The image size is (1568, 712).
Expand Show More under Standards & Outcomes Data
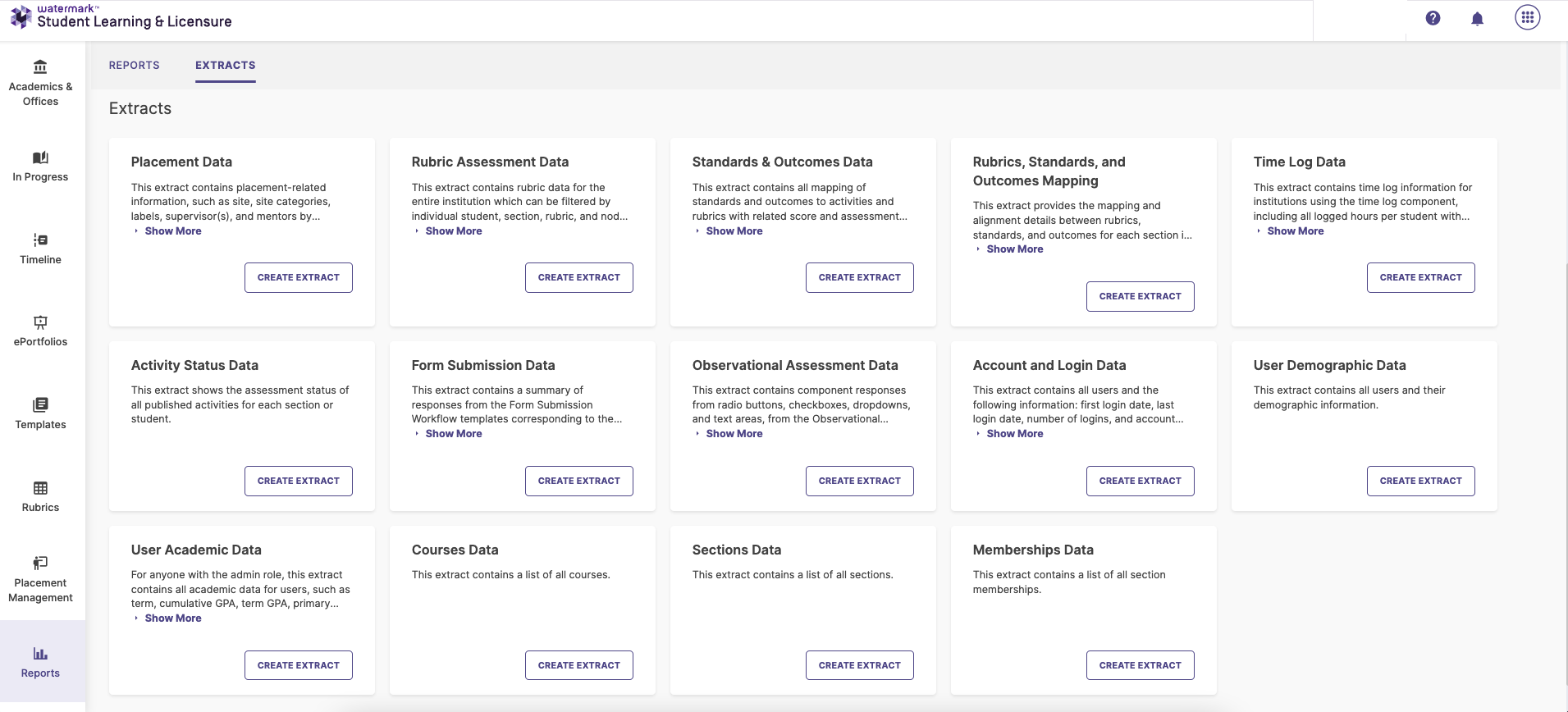click(734, 231)
